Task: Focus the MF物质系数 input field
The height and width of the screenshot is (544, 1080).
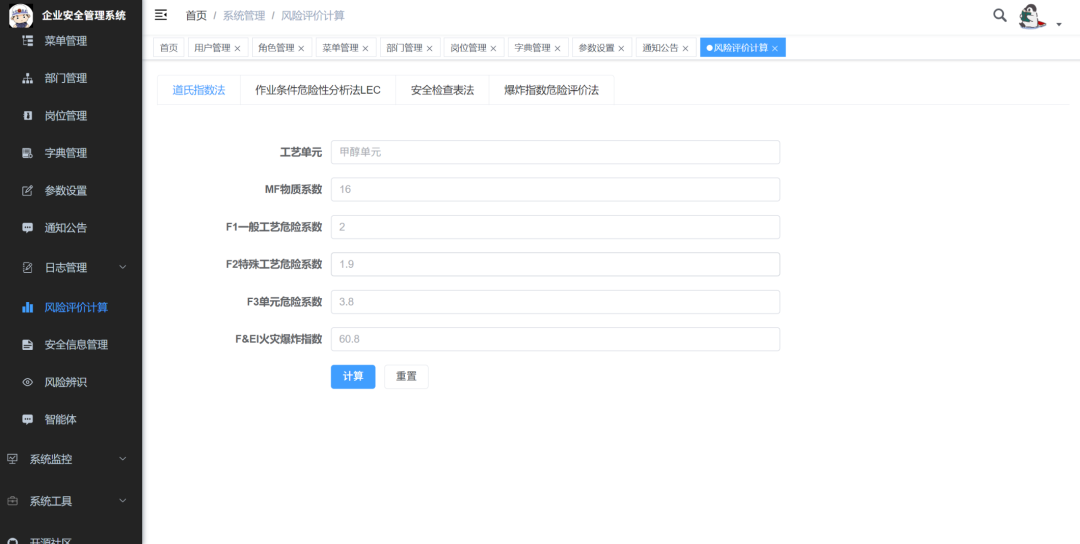Action: coord(555,189)
